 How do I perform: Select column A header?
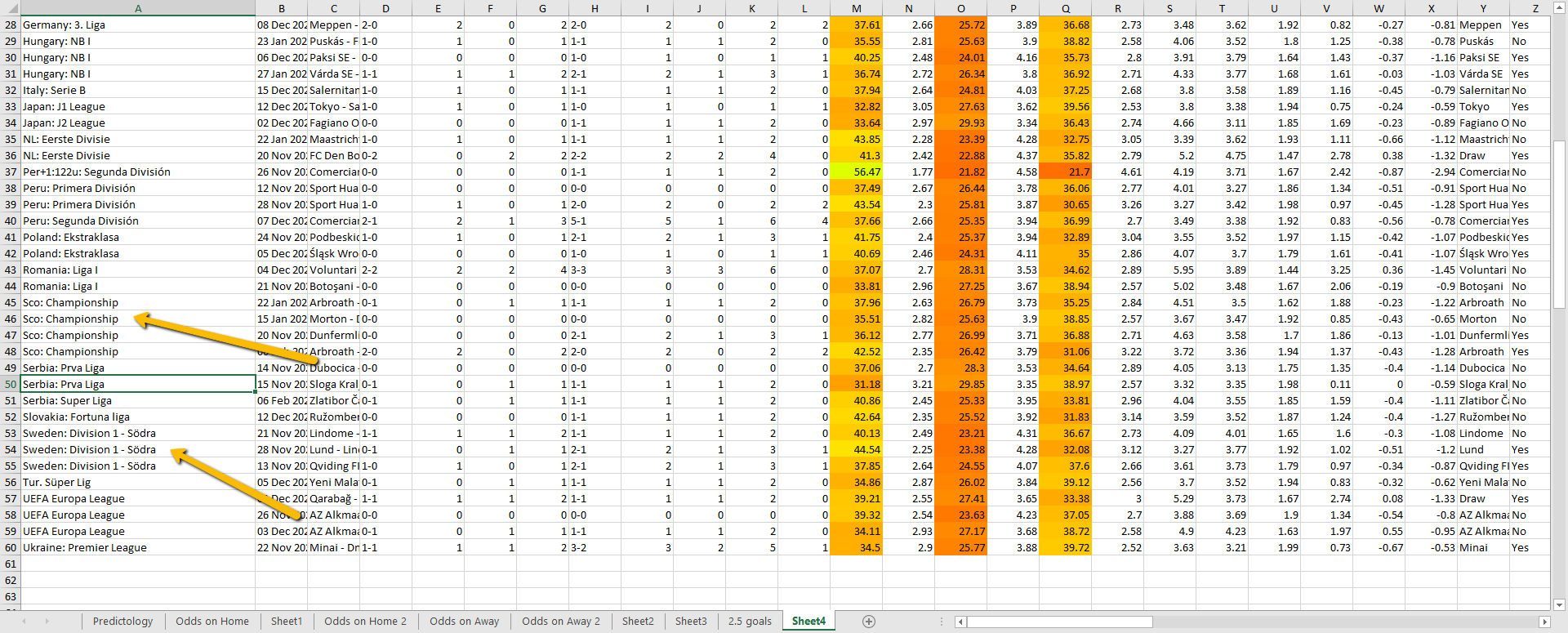point(138,8)
